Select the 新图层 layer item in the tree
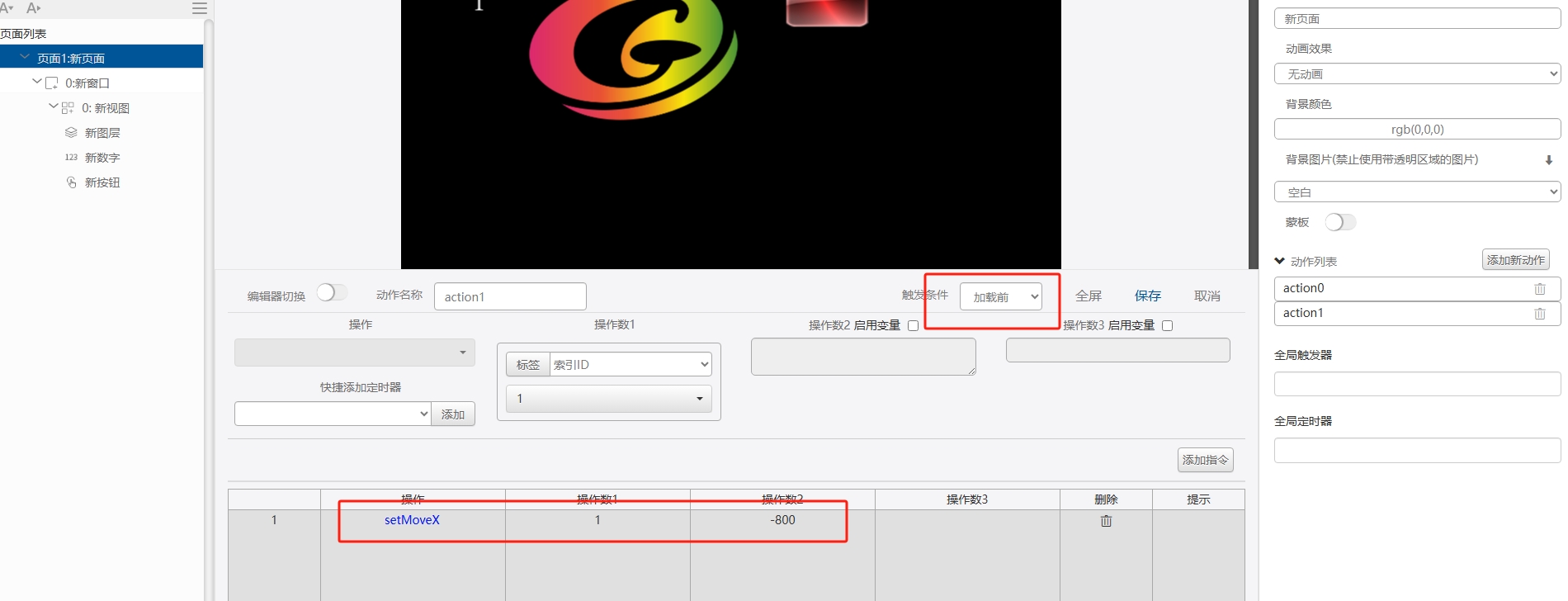The image size is (1568, 601). coord(102,133)
